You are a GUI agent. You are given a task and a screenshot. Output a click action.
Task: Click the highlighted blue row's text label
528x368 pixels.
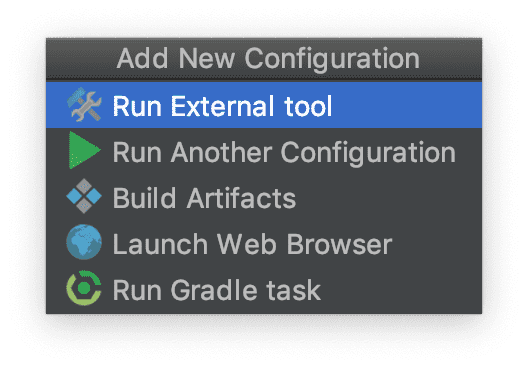click(222, 106)
